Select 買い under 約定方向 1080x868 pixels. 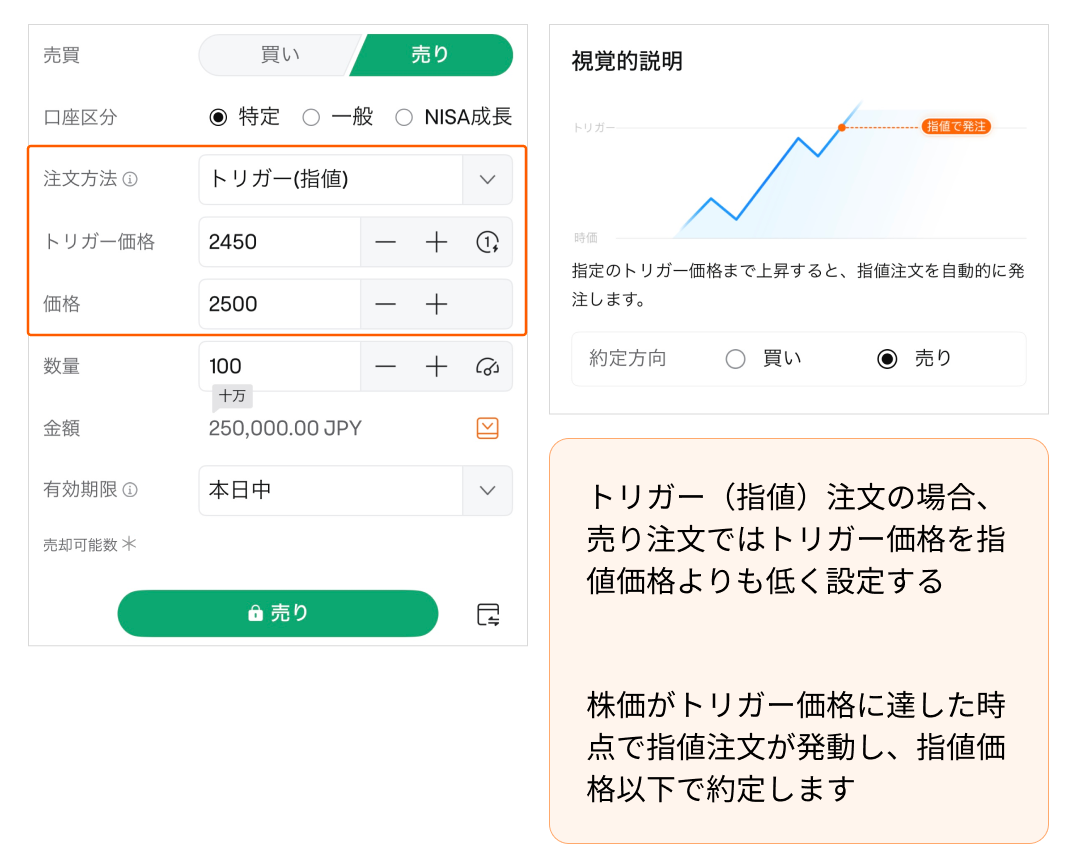[736, 359]
